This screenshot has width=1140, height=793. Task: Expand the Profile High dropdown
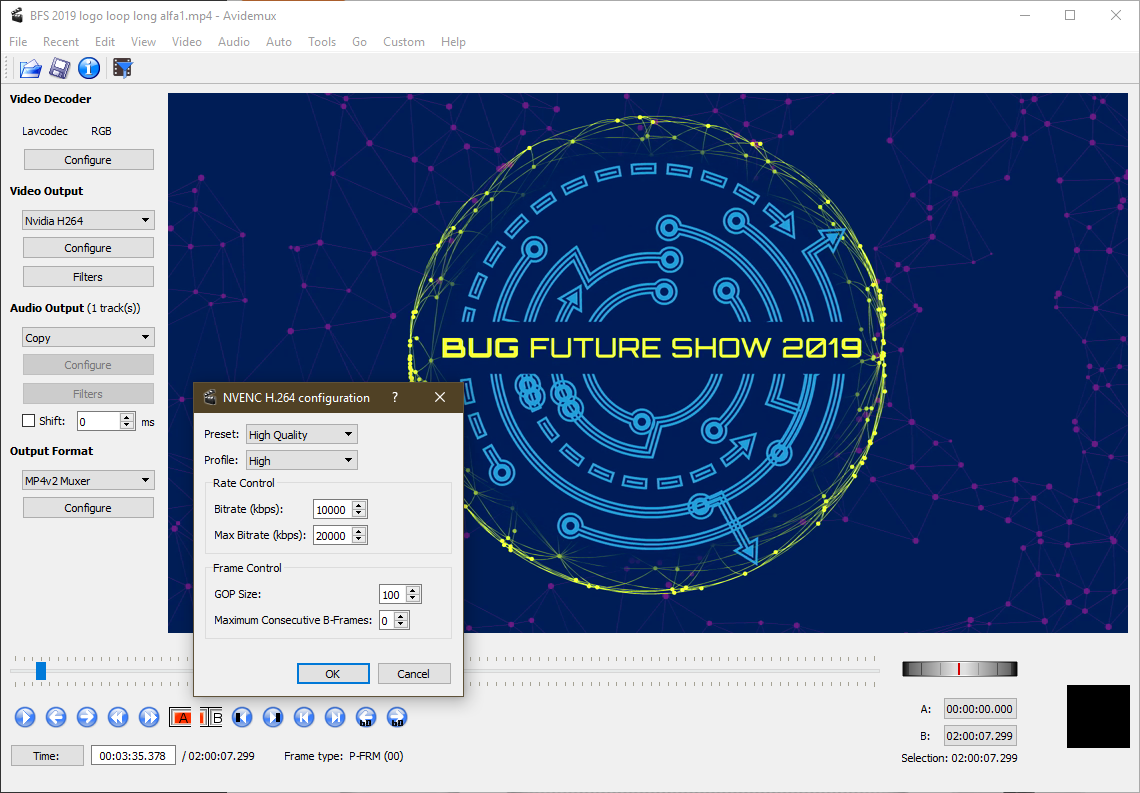tap(301, 460)
